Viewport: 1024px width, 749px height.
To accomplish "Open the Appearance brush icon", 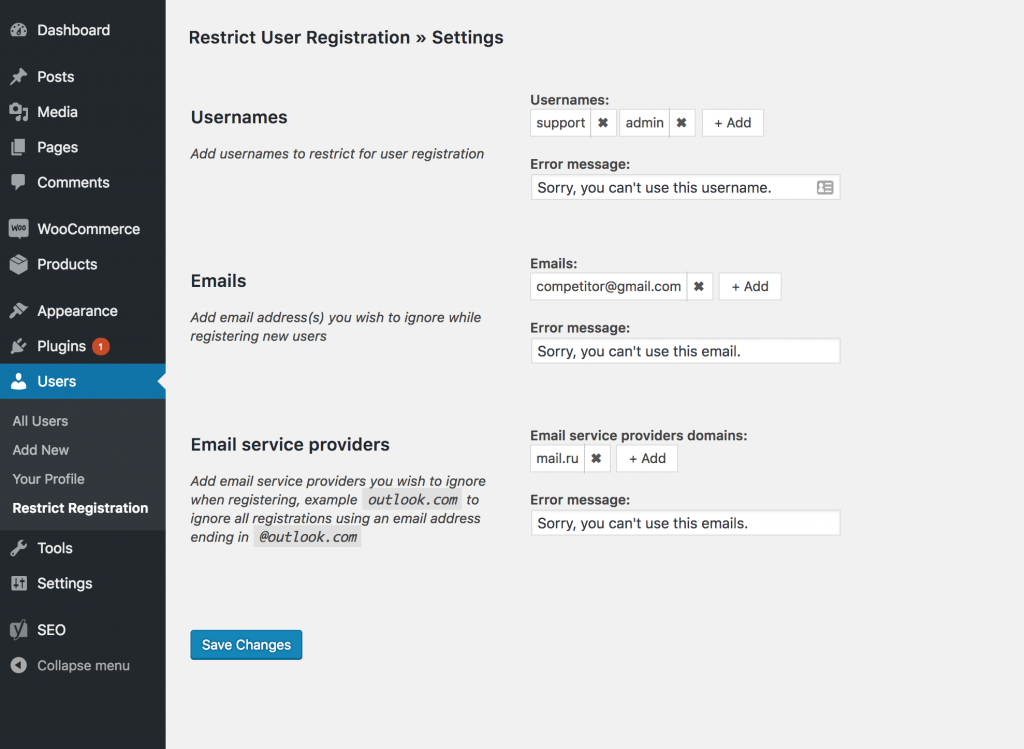I will pyautogui.click(x=19, y=311).
